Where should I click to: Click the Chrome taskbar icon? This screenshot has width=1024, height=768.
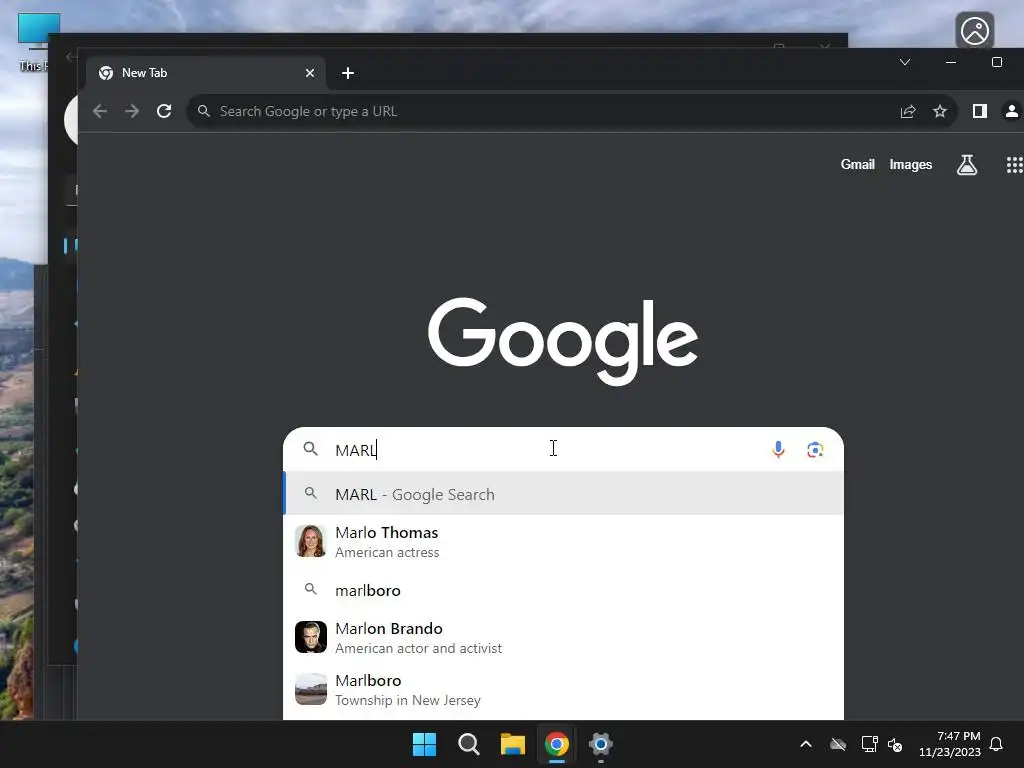click(556, 744)
